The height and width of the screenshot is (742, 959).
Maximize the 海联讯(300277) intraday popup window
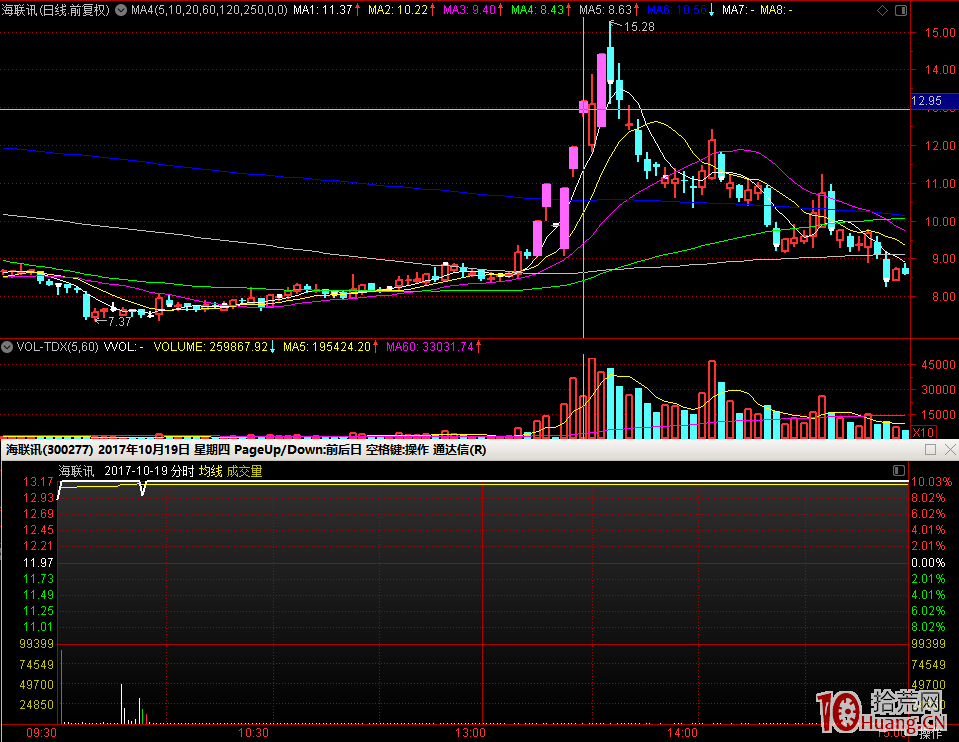930,450
